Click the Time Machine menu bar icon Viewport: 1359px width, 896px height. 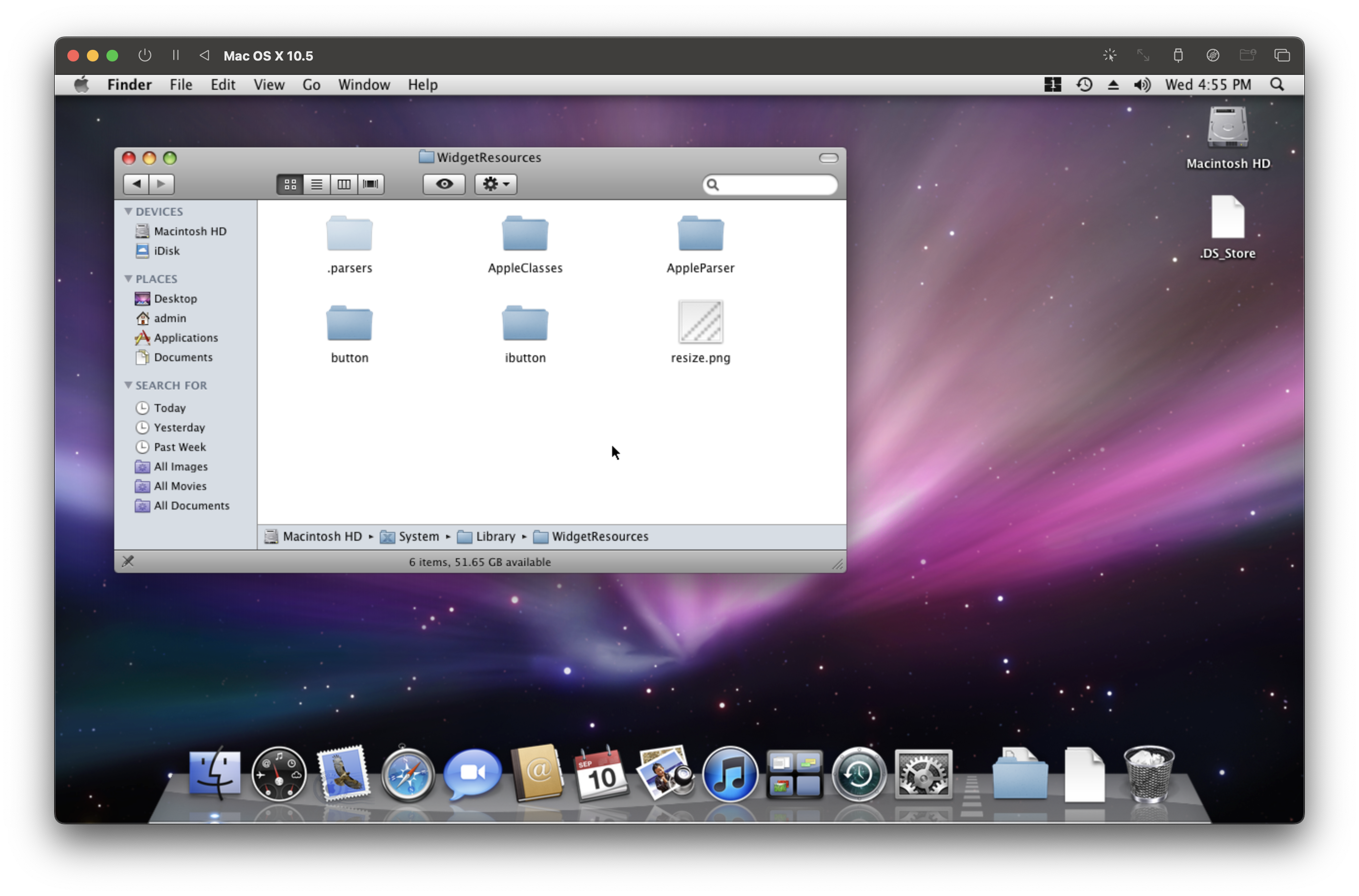1084,84
